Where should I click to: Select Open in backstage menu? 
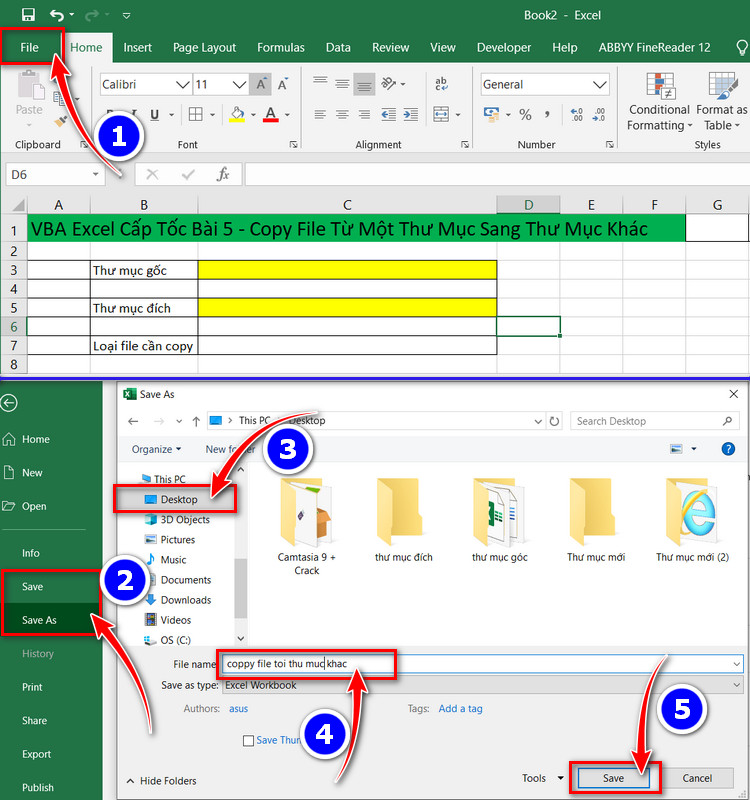point(34,506)
